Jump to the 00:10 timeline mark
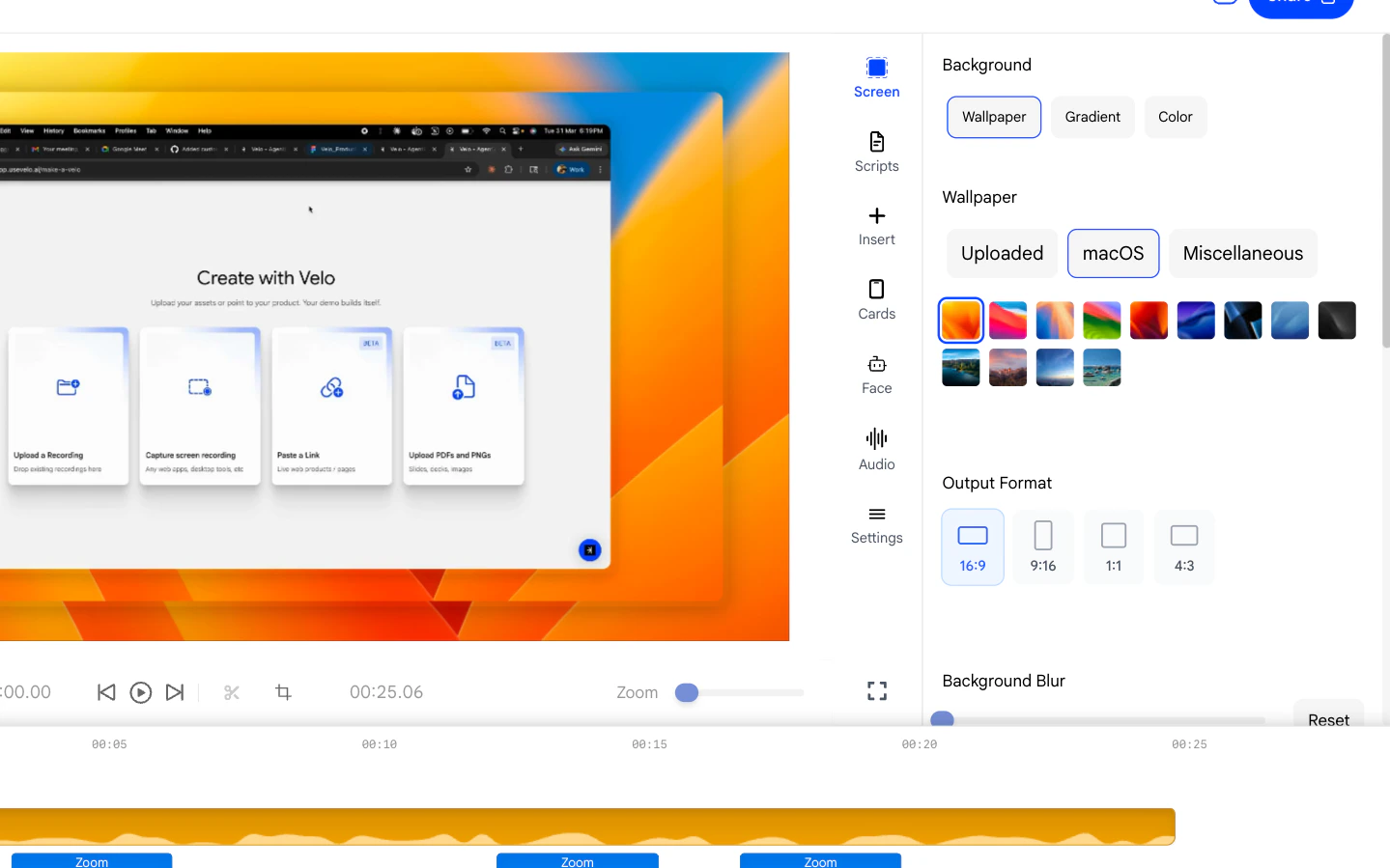Screen dimensions: 1390x868 pyautogui.click(x=380, y=744)
